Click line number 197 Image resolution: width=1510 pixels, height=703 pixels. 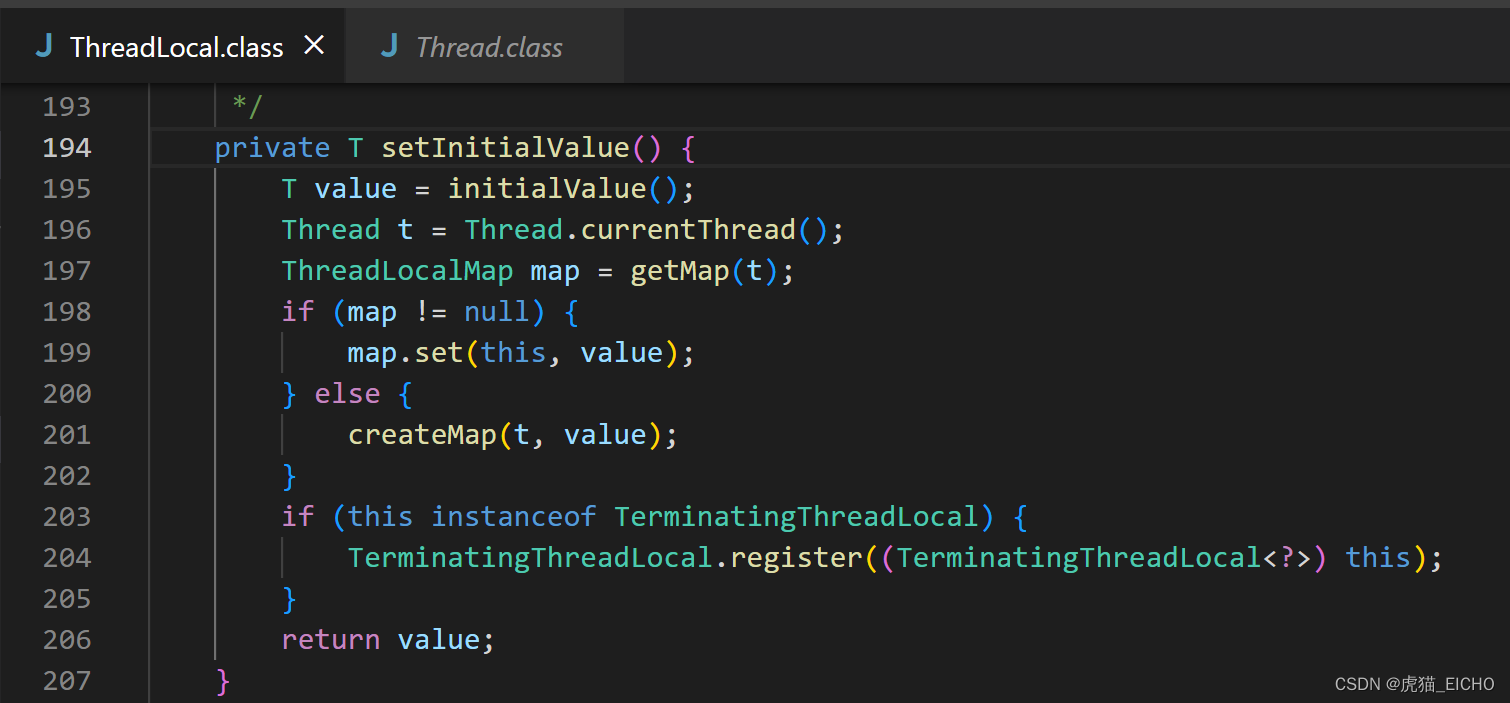point(67,270)
